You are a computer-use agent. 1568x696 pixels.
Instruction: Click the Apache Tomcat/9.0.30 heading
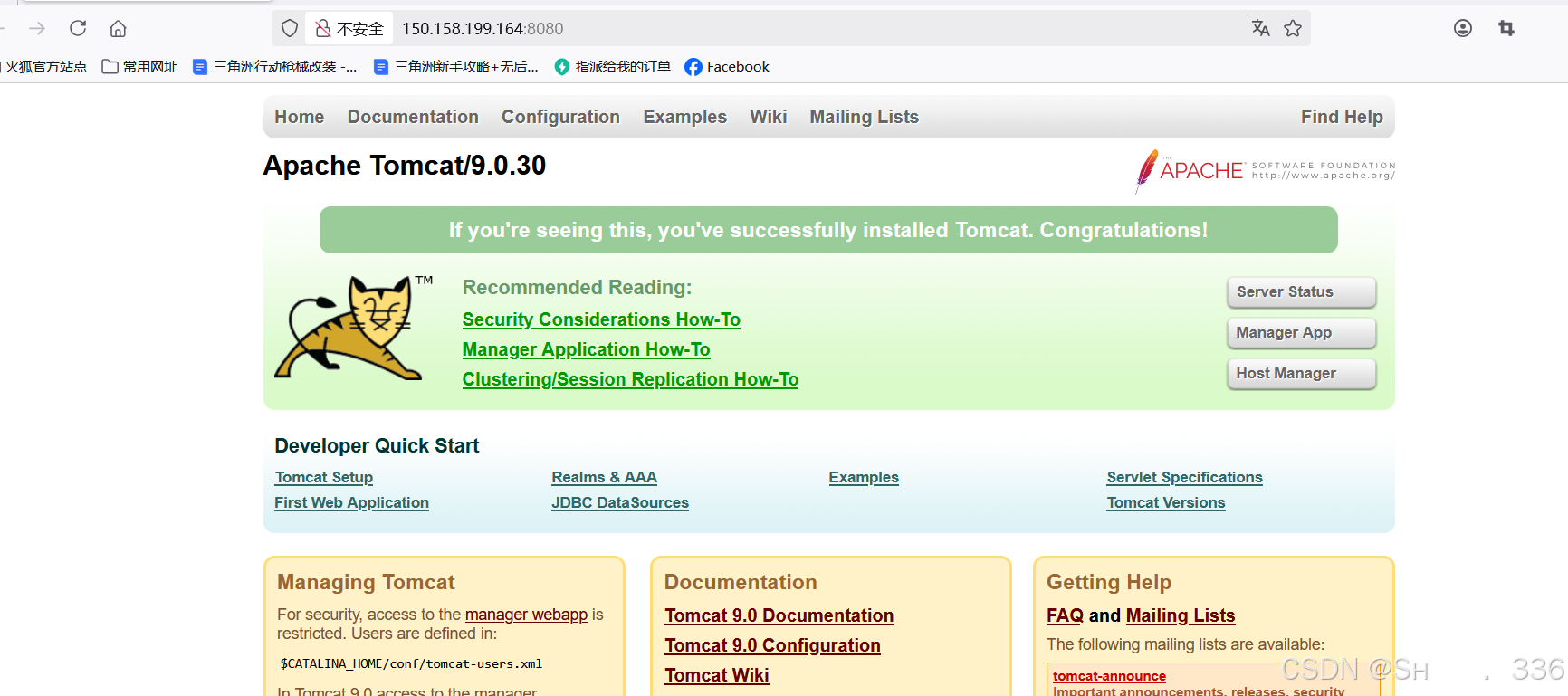(405, 166)
